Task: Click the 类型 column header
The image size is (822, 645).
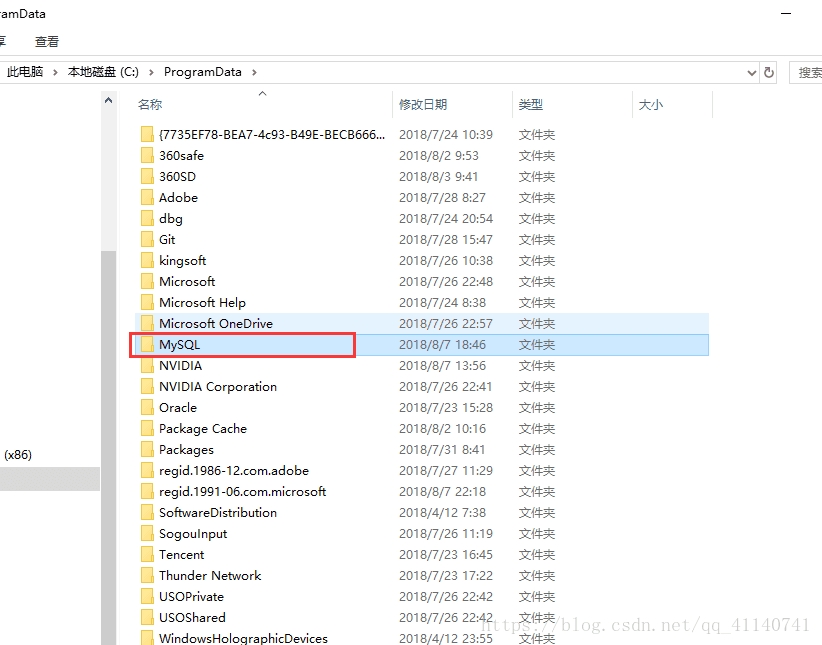Action: 531,105
